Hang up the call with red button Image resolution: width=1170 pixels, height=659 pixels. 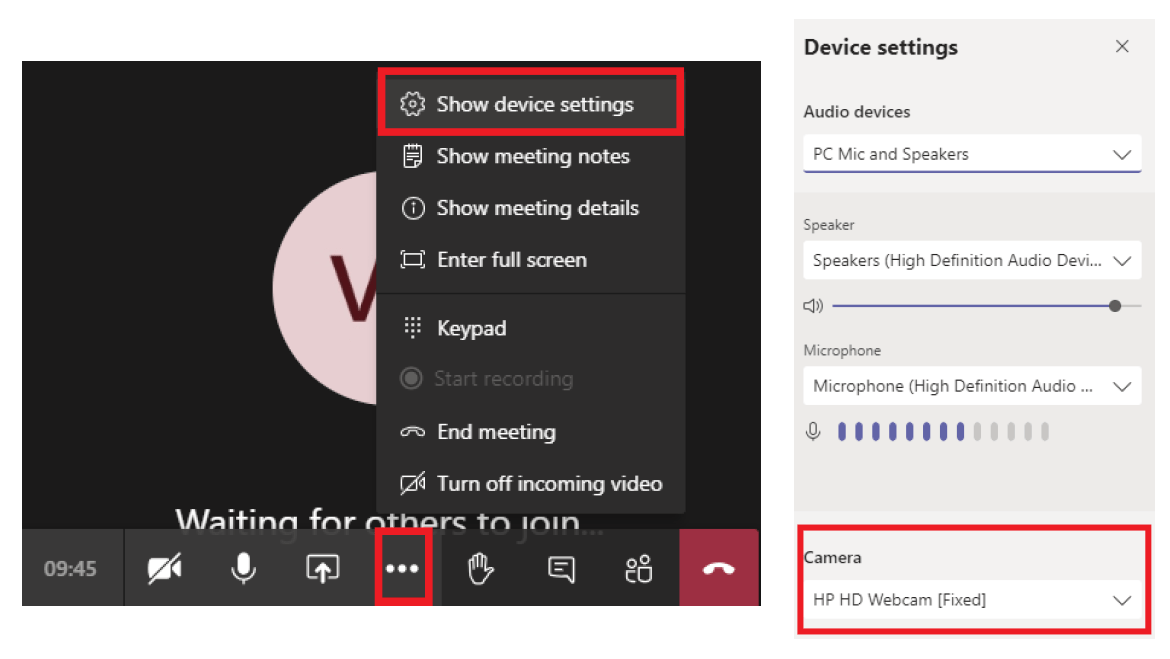point(719,569)
